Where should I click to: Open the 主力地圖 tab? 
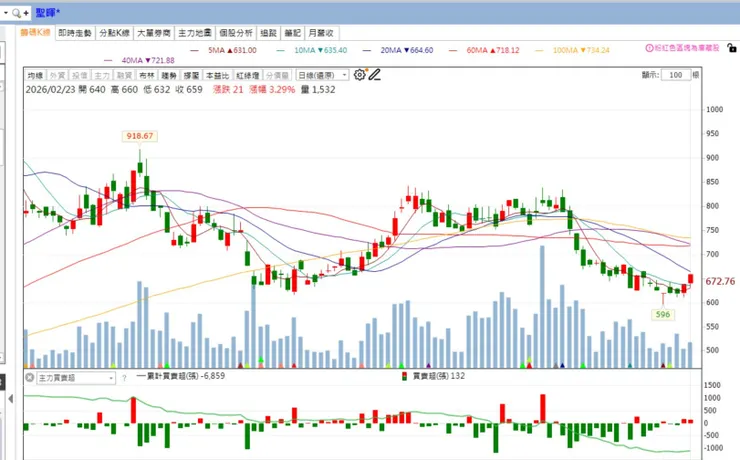(194, 33)
